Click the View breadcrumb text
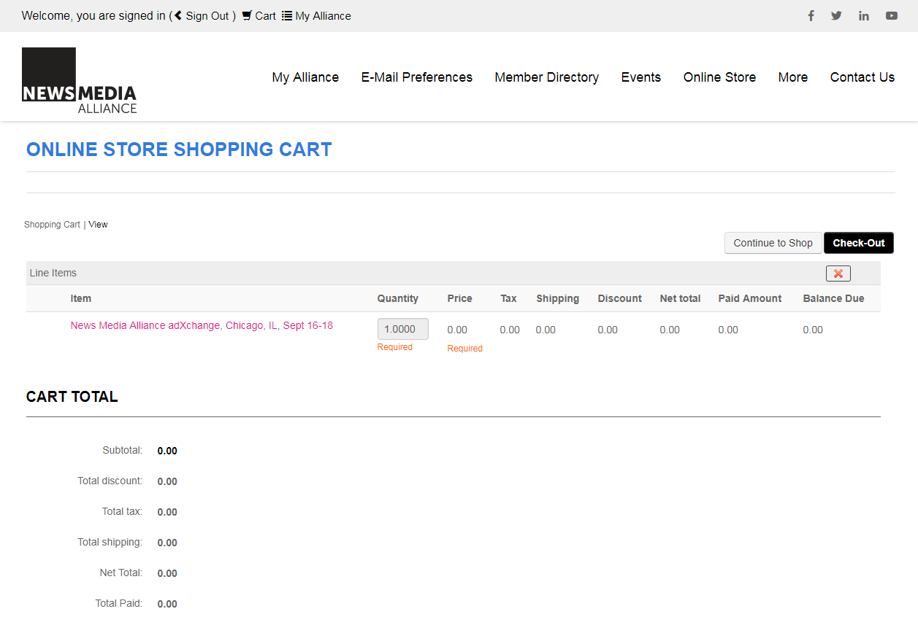The height and width of the screenshot is (617, 918). coord(98,225)
